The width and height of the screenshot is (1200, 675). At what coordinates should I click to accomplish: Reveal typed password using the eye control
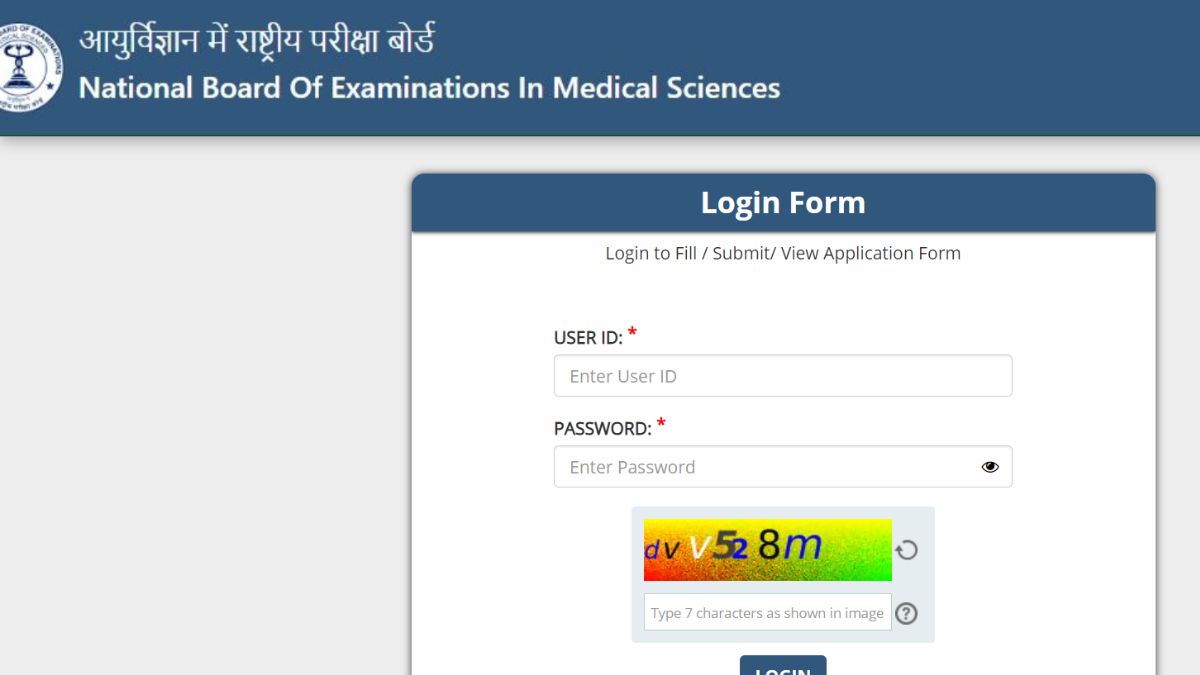pos(990,466)
